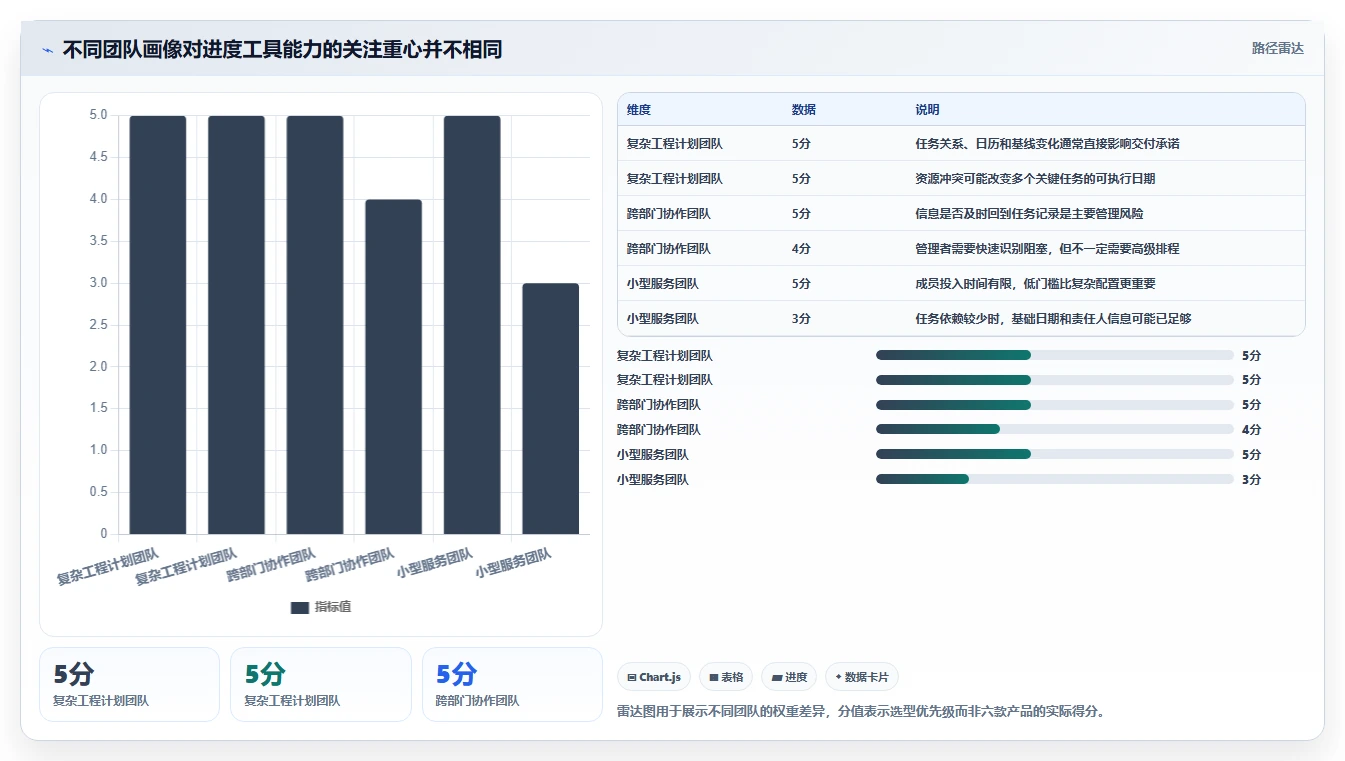The image size is (1345, 761).
Task: Click the 说明 column header
Action: (x=927, y=110)
